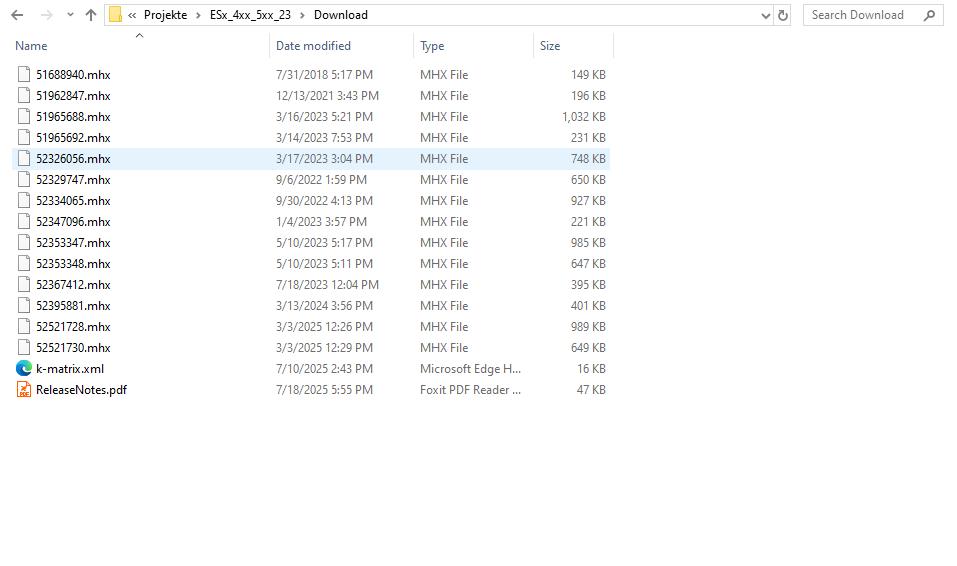The height and width of the screenshot is (566, 957).
Task: Navigate to ESx_4xx_5xx_23 breadcrumb
Action: (x=250, y=15)
